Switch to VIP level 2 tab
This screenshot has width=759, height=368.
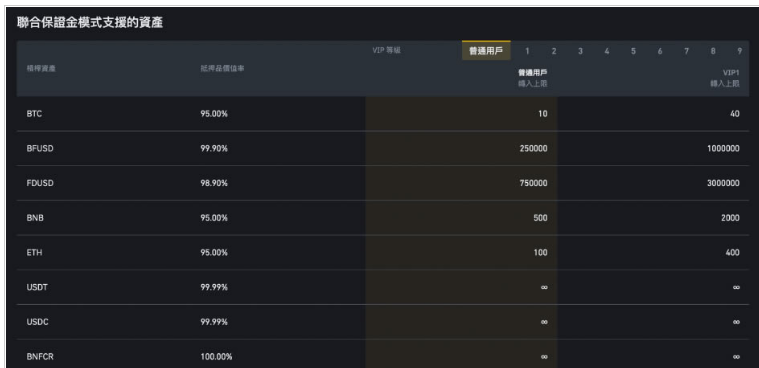tap(554, 51)
